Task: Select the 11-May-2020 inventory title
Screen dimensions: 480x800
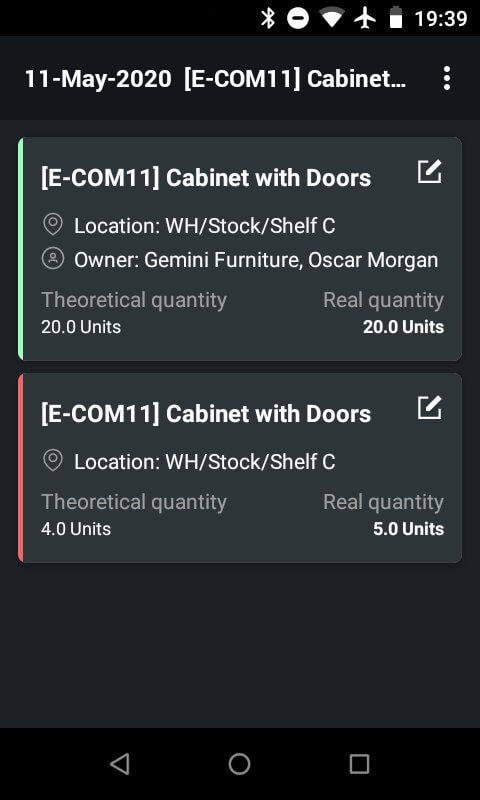Action: (215, 79)
